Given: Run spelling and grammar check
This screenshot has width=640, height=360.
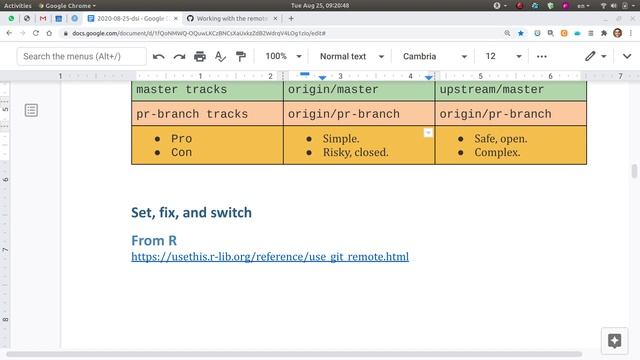Looking at the screenshot, I should [220, 56].
